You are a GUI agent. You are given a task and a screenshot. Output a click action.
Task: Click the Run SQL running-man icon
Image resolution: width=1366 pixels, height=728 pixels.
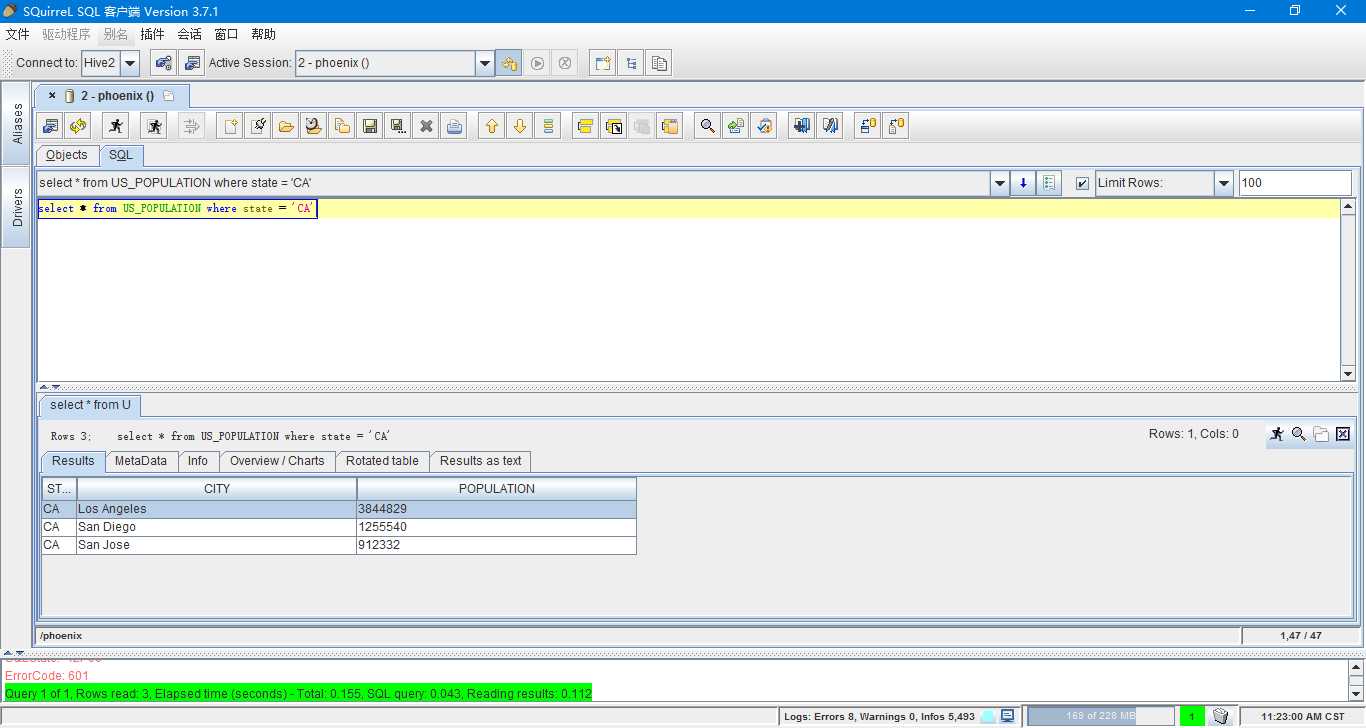[116, 126]
